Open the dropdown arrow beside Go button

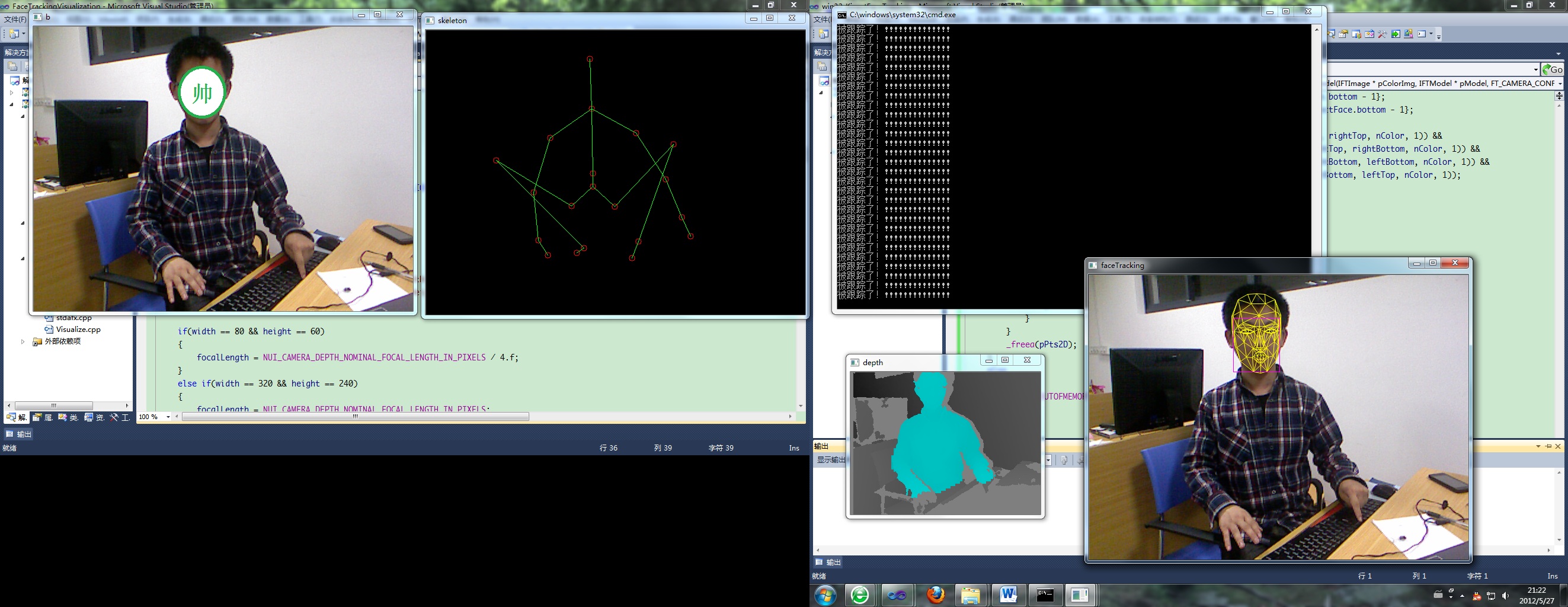coord(1536,69)
